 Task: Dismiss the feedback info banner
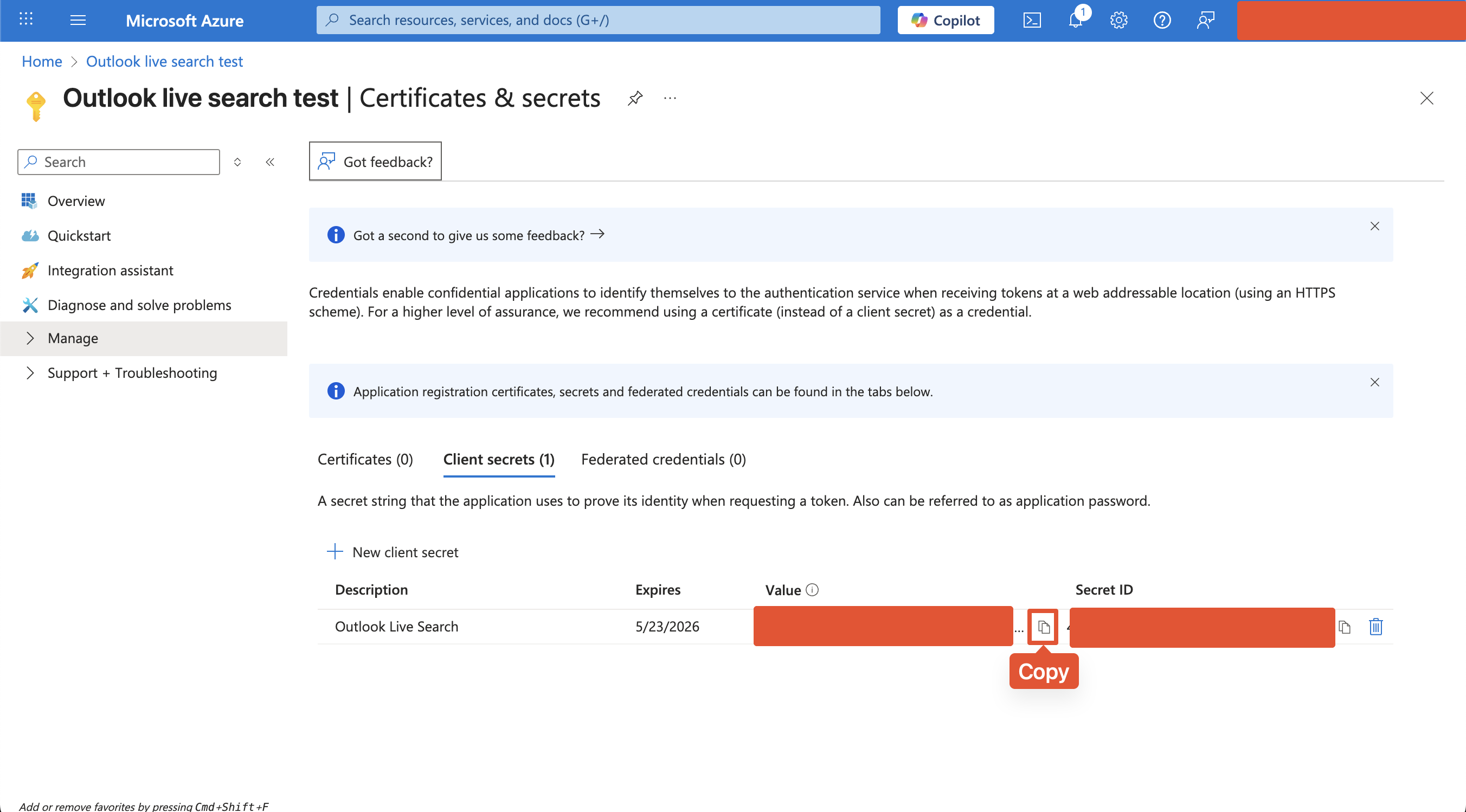(x=1374, y=227)
